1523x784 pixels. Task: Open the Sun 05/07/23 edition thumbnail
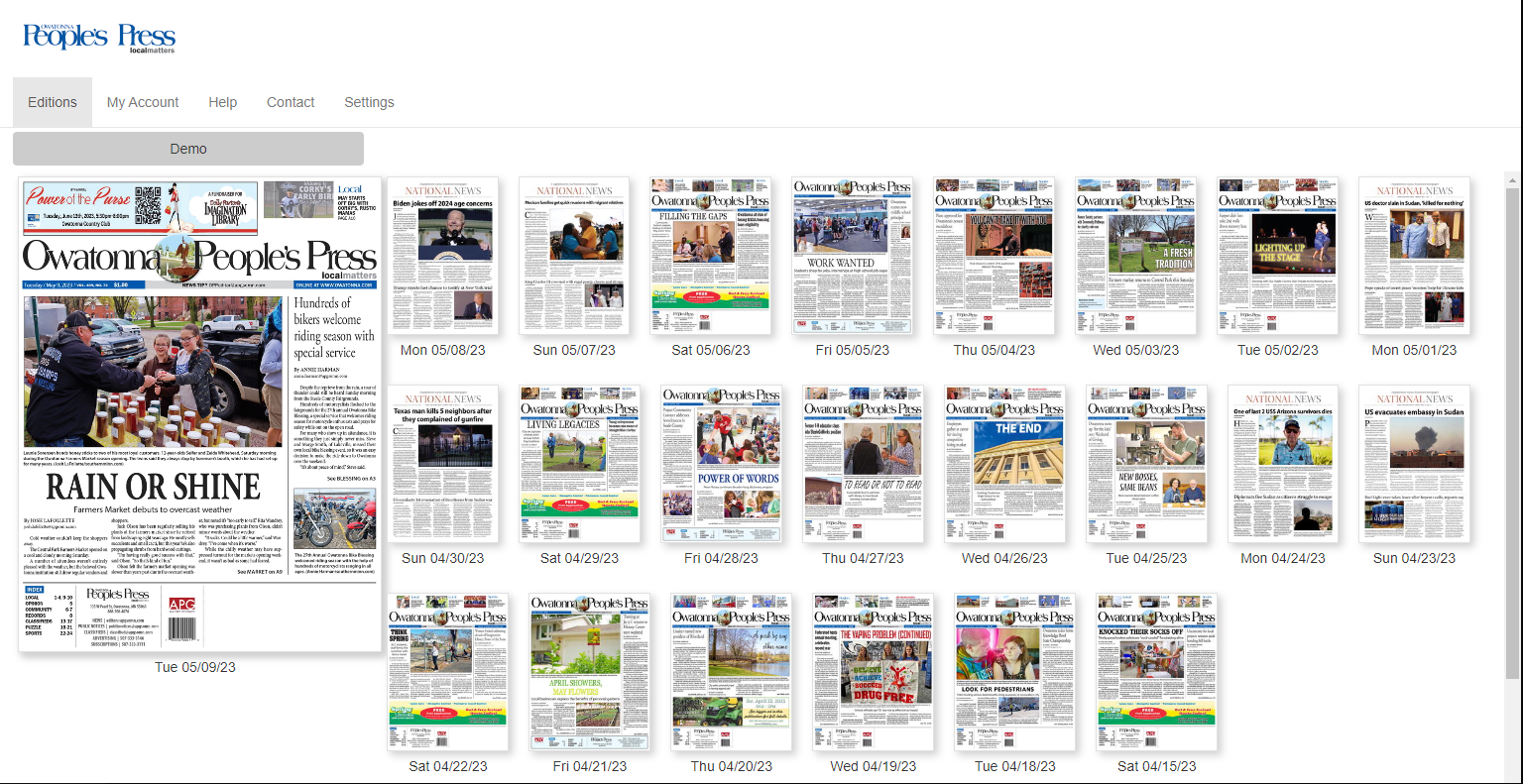pos(574,256)
